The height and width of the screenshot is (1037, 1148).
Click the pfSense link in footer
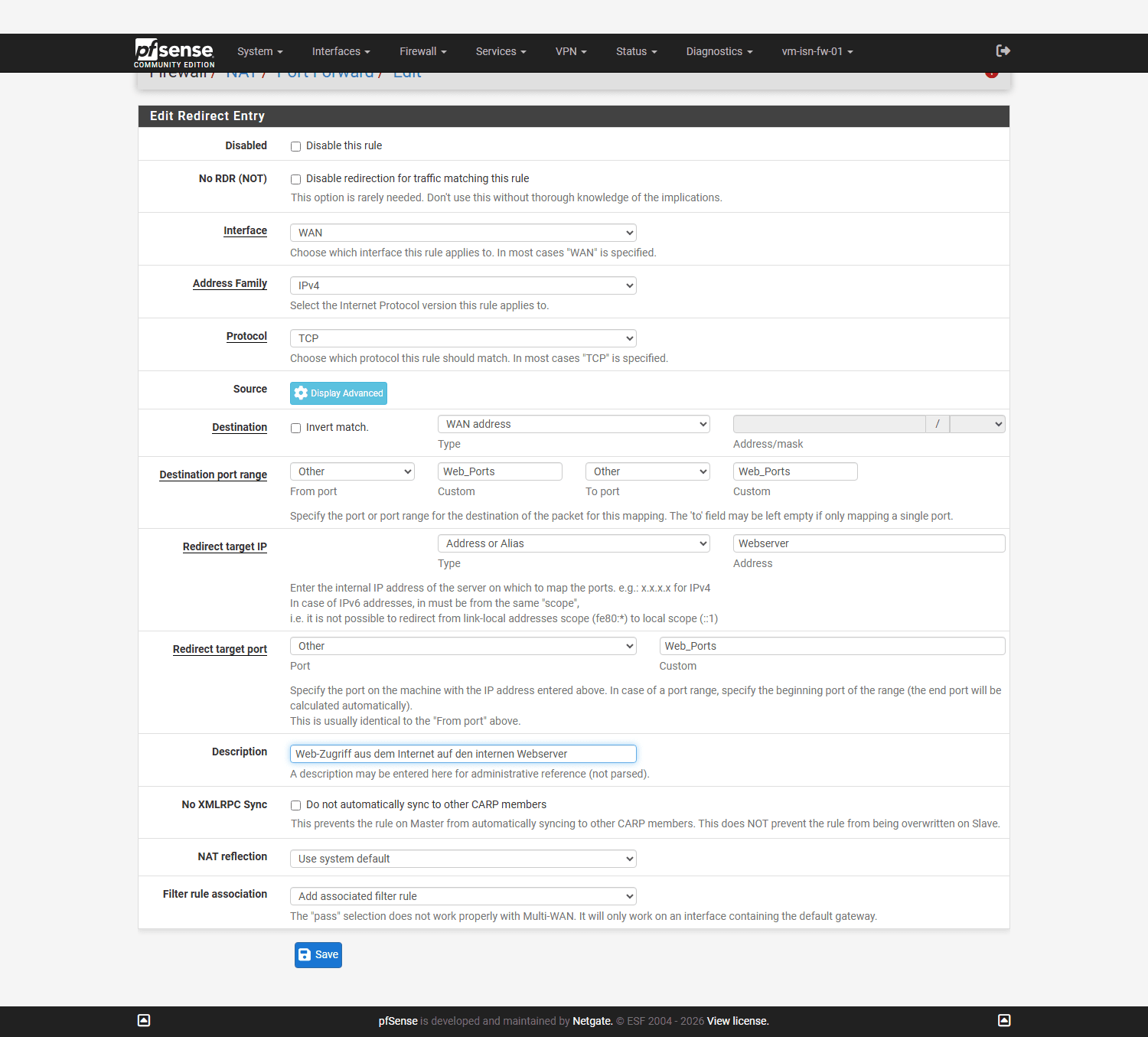point(398,1021)
